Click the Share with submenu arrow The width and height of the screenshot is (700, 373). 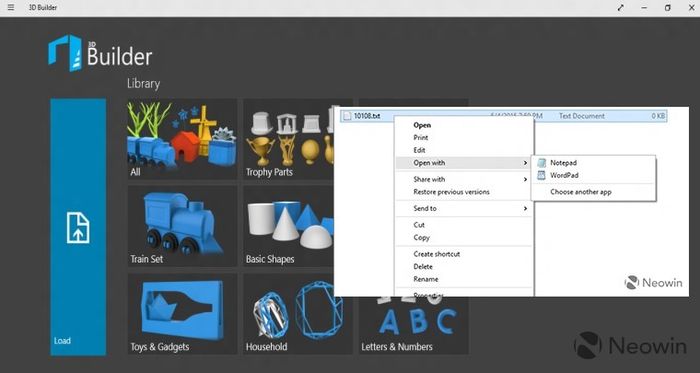tap(525, 180)
